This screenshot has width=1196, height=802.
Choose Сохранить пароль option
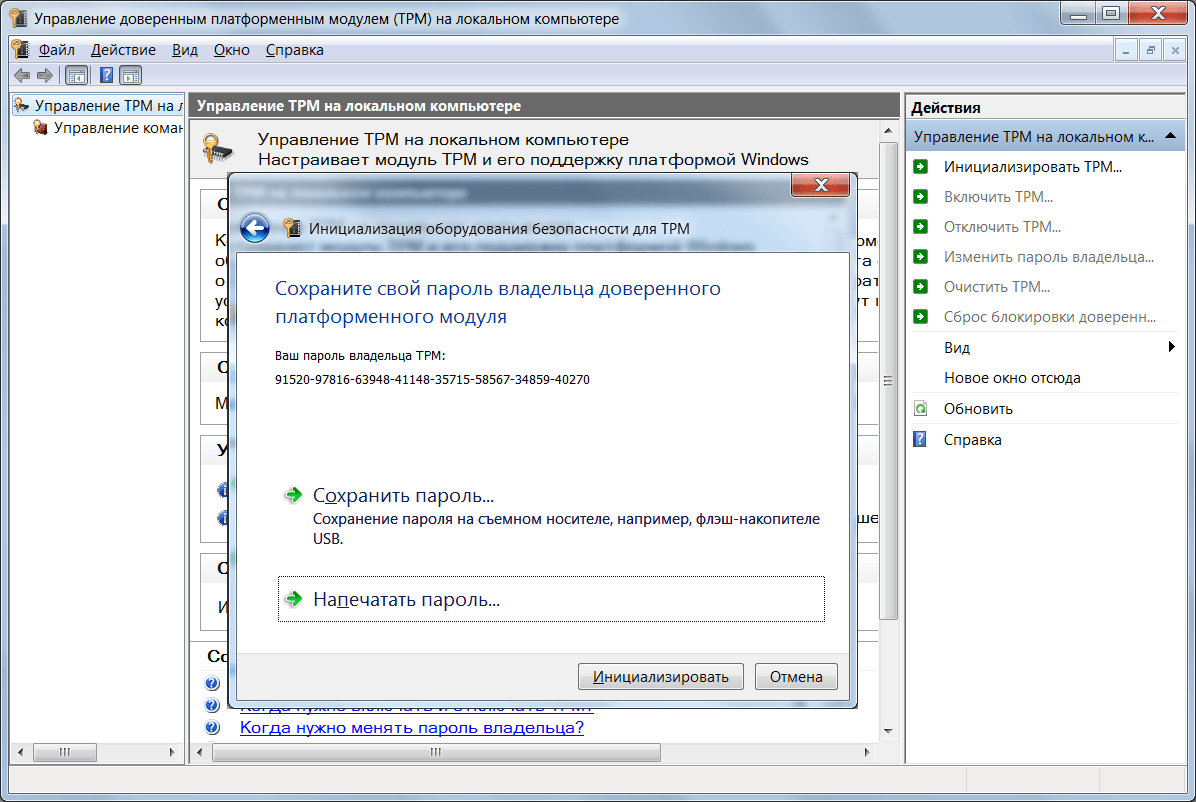coord(404,496)
